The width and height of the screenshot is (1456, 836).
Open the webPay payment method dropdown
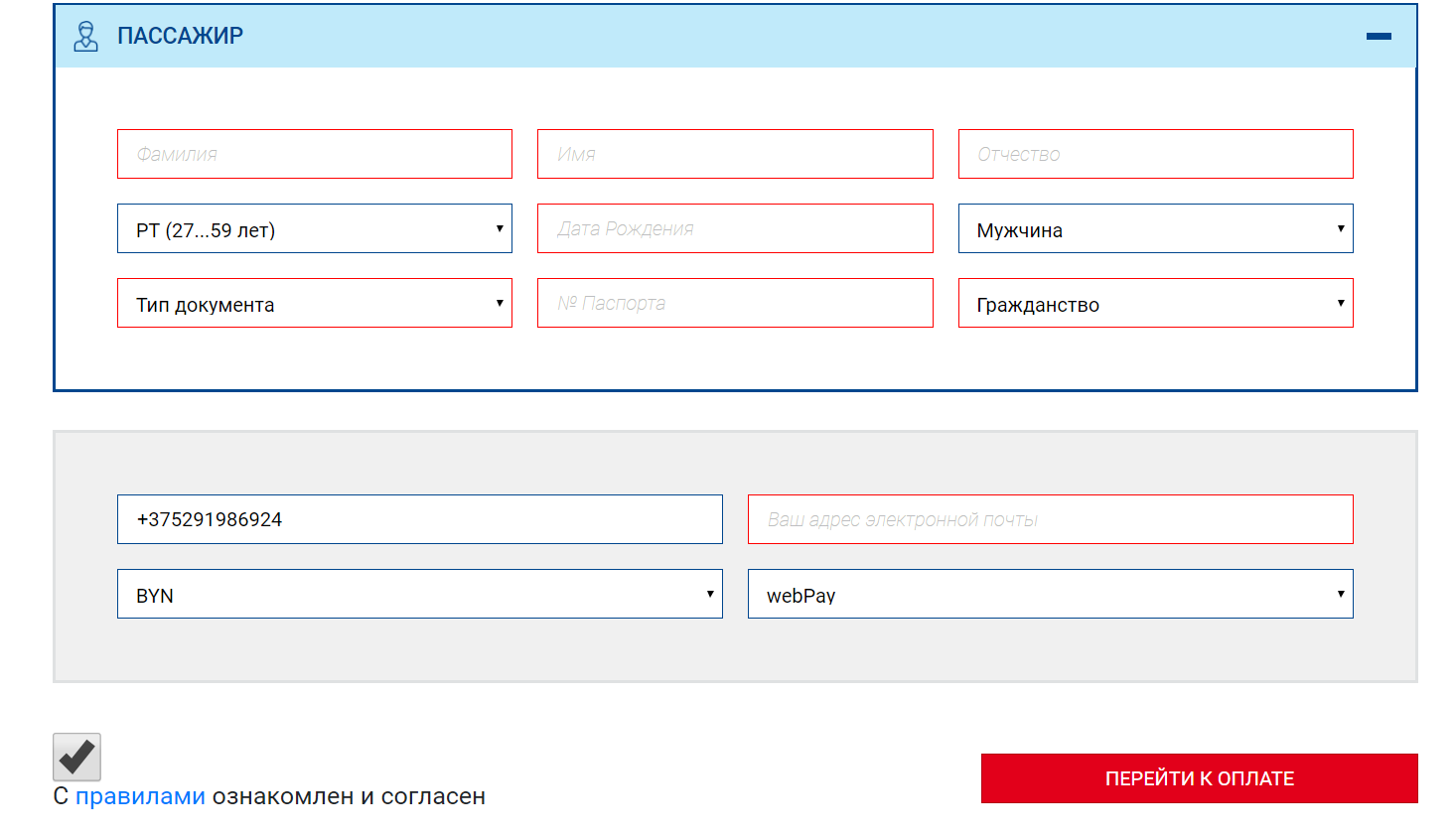tap(1051, 594)
